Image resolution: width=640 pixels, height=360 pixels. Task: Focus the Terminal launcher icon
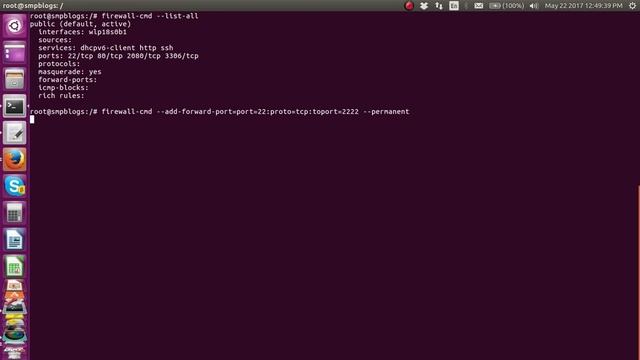pos(14,107)
